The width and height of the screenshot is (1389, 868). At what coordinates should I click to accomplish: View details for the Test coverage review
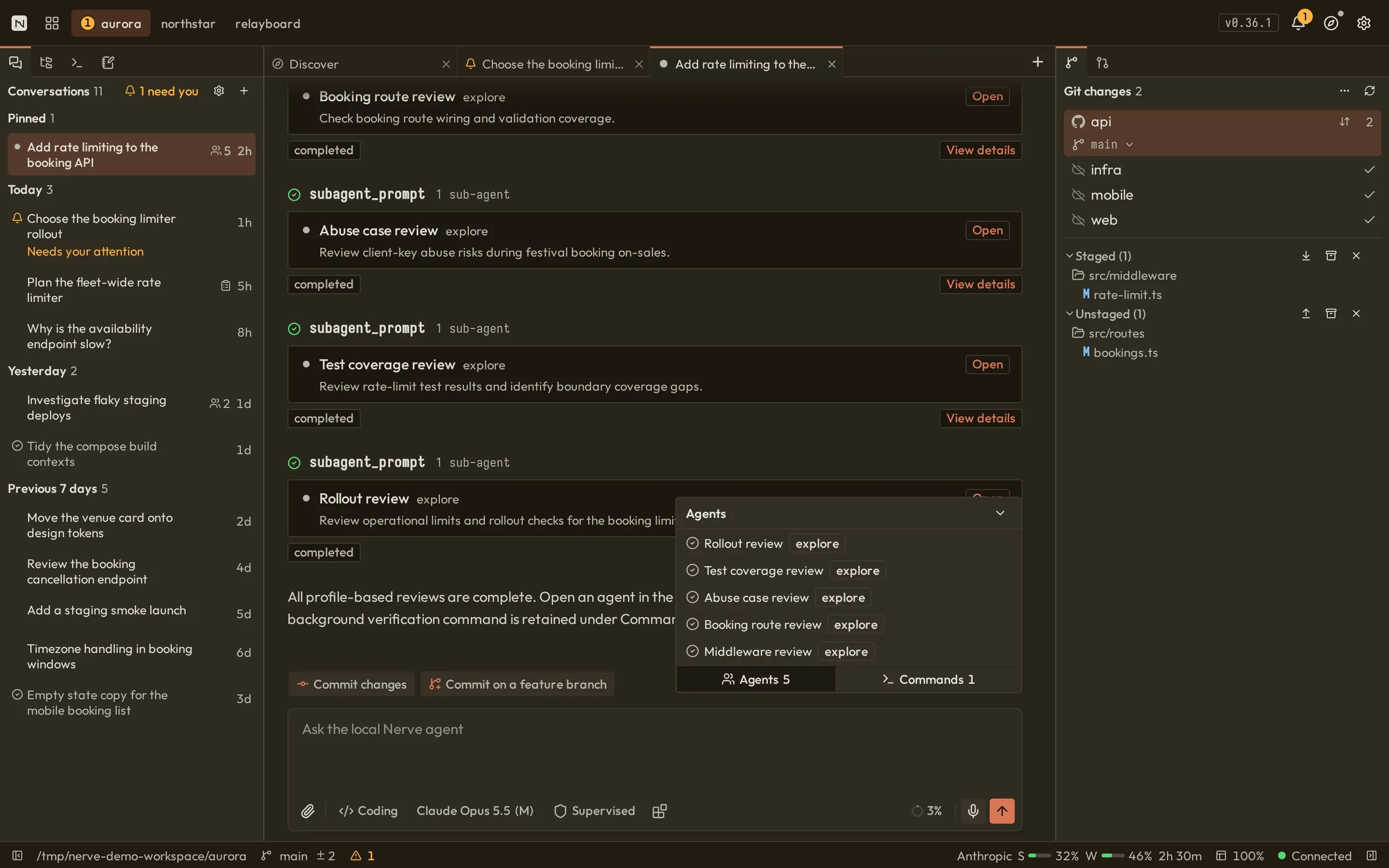tap(980, 418)
